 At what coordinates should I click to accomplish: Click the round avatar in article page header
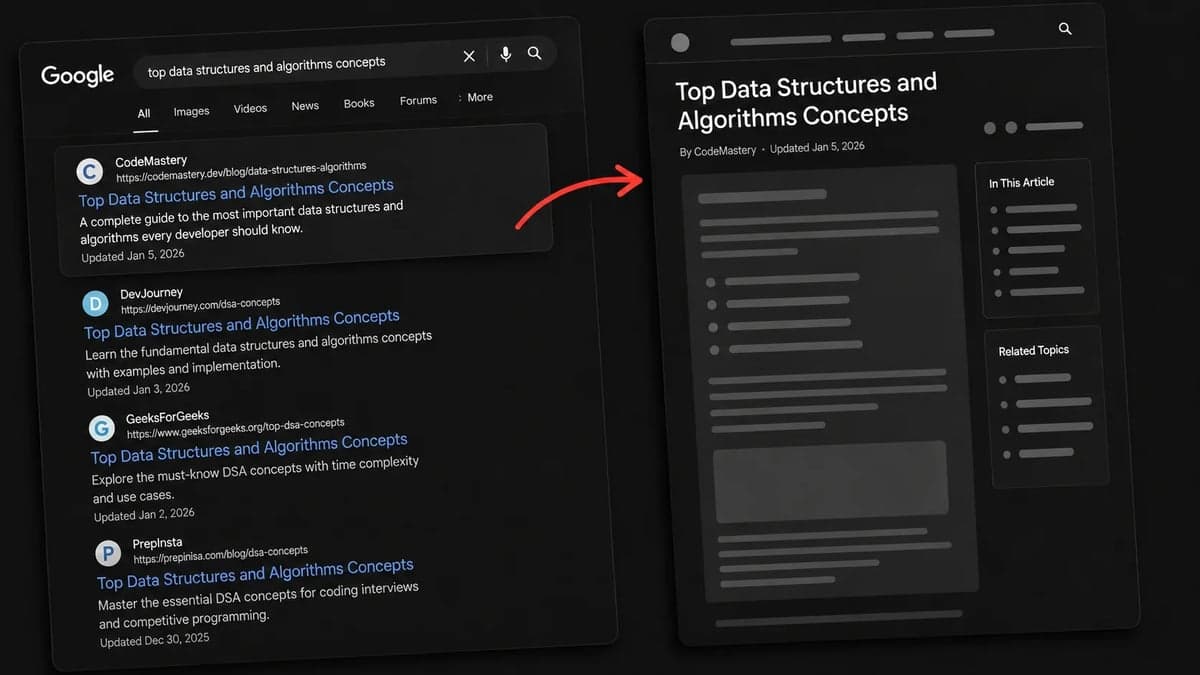[x=680, y=42]
